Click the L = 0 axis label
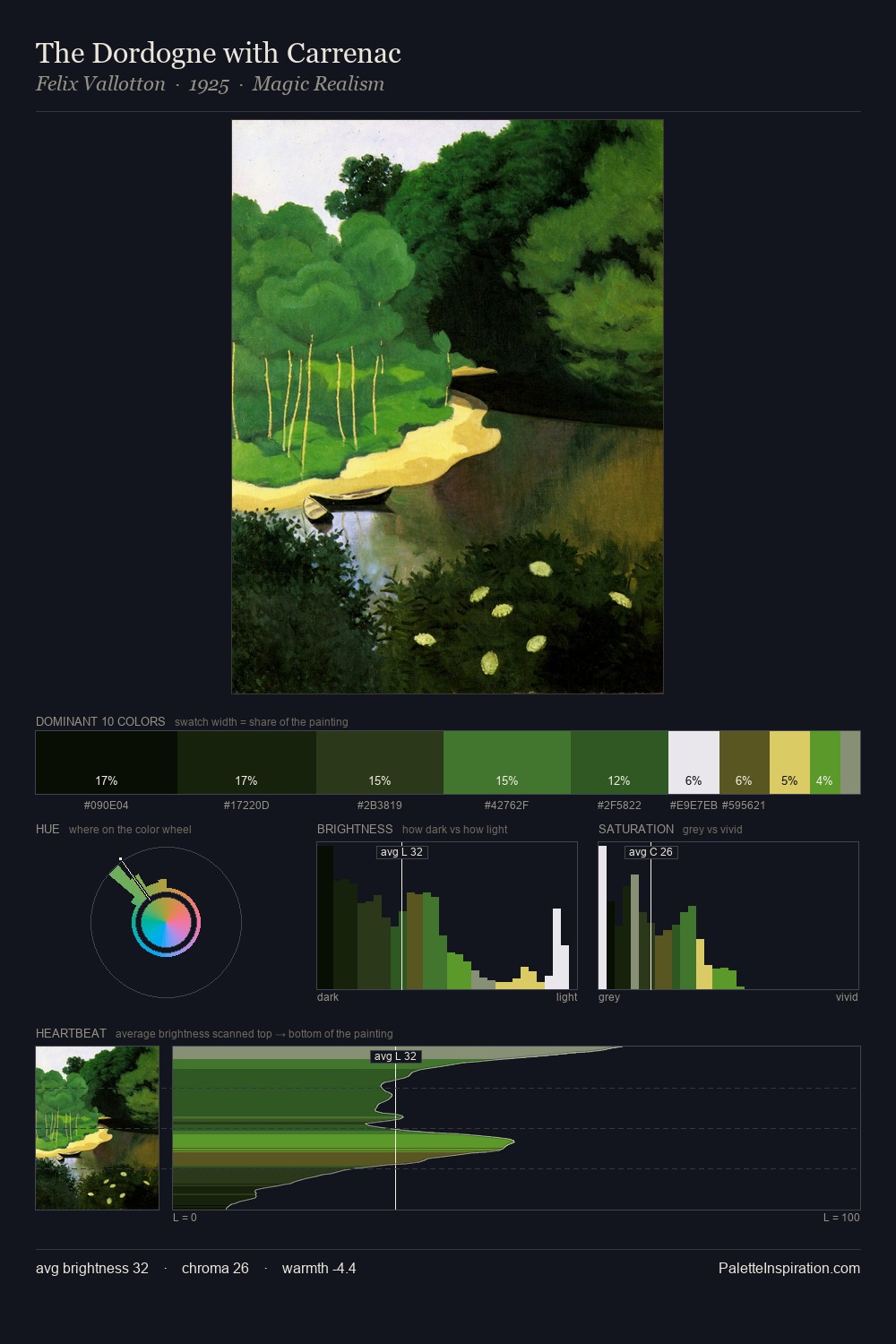 click(x=185, y=1218)
